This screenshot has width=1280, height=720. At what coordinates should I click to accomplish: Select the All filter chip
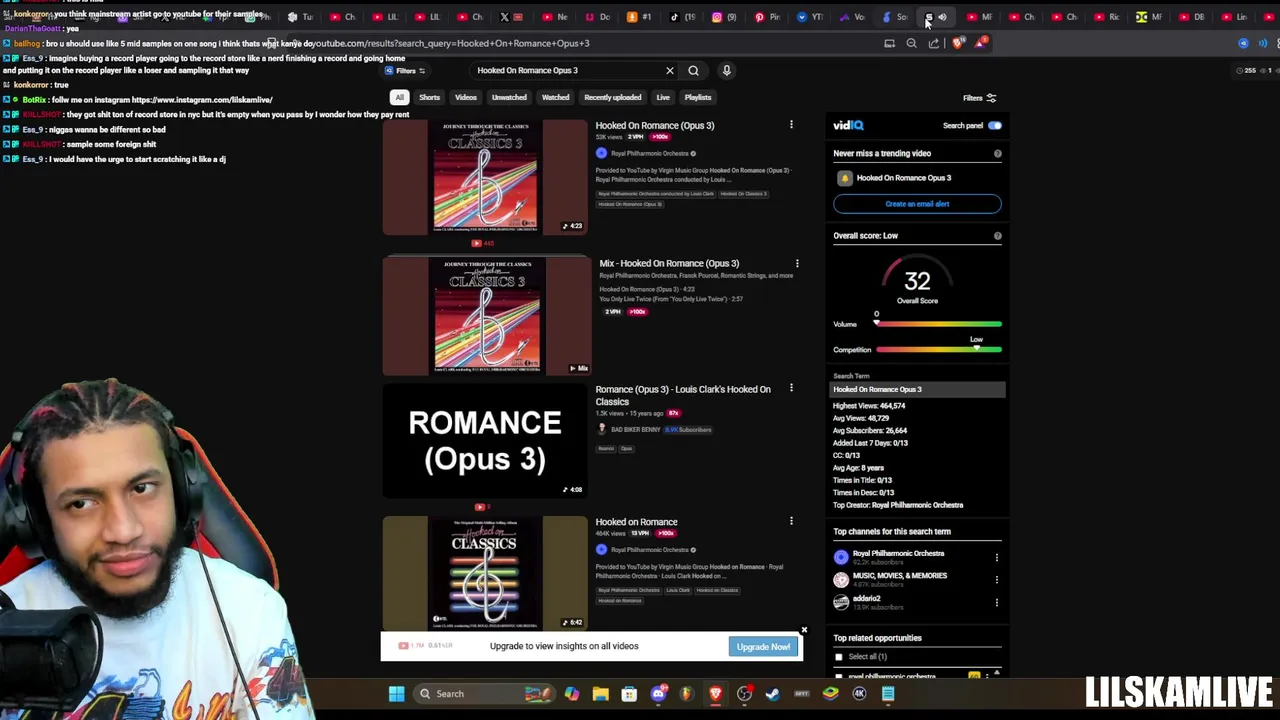[x=399, y=97]
